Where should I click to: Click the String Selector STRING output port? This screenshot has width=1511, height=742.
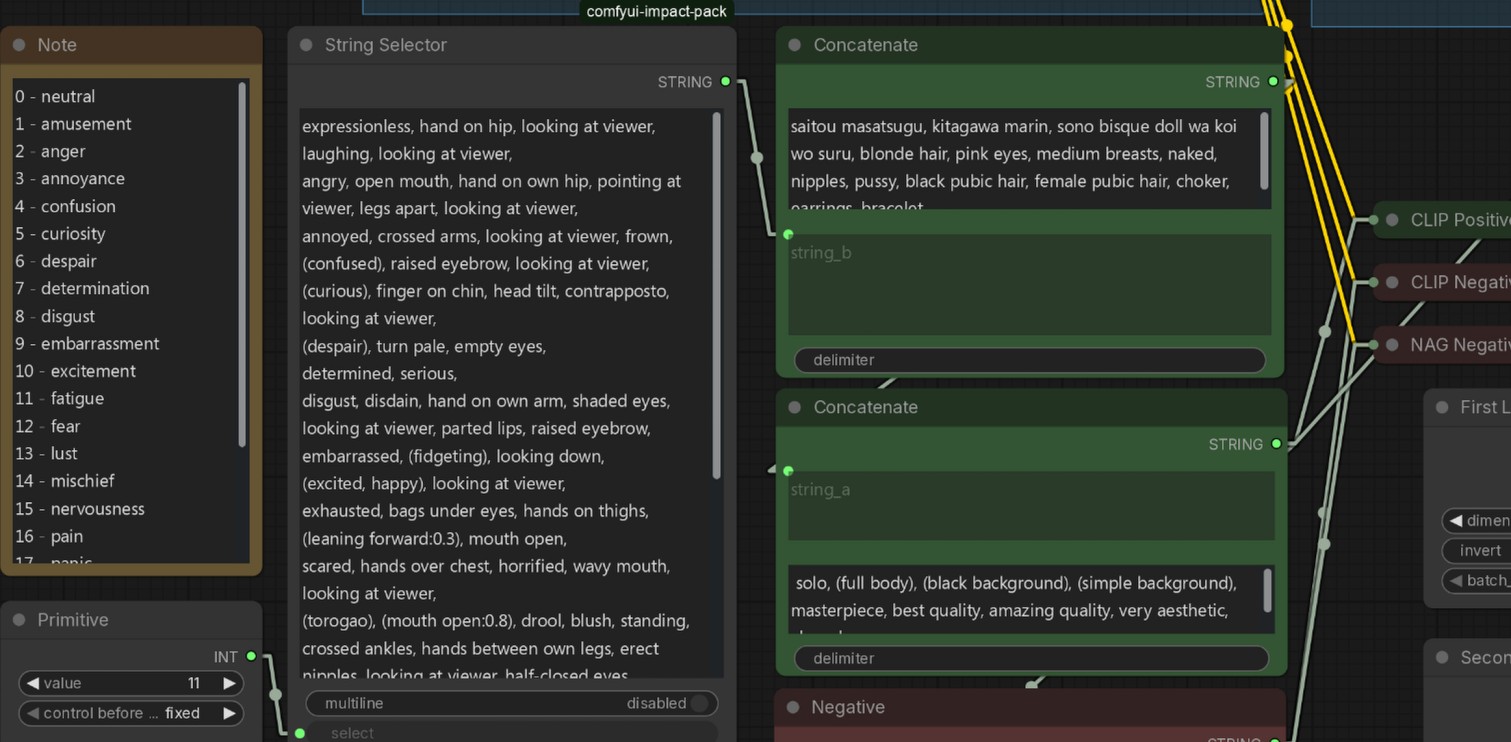click(726, 82)
